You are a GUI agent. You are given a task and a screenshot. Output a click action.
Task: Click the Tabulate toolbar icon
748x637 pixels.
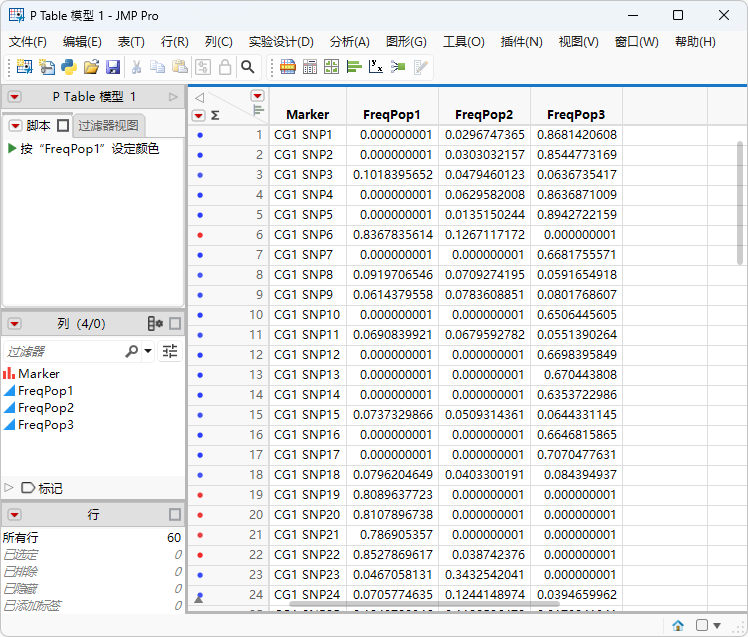pos(310,67)
